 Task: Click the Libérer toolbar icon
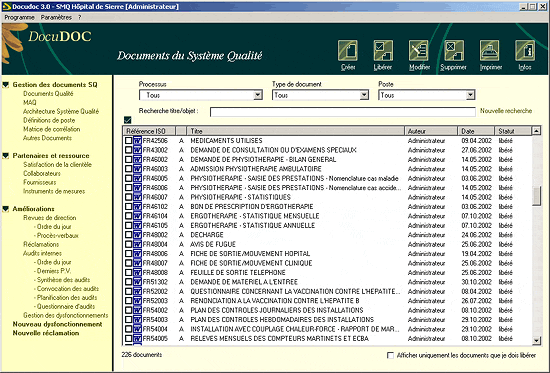point(383,51)
